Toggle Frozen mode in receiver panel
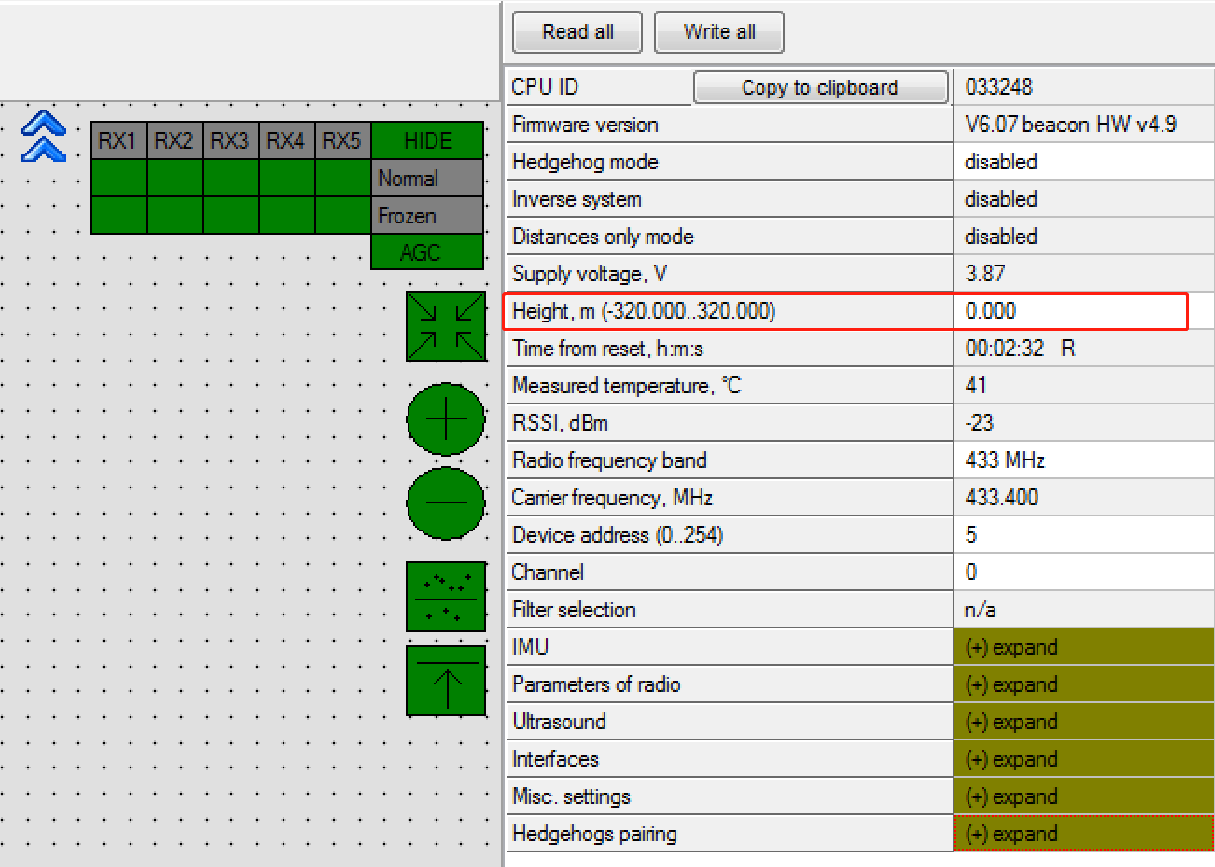Image resolution: width=1215 pixels, height=867 pixels. pyautogui.click(x=427, y=216)
